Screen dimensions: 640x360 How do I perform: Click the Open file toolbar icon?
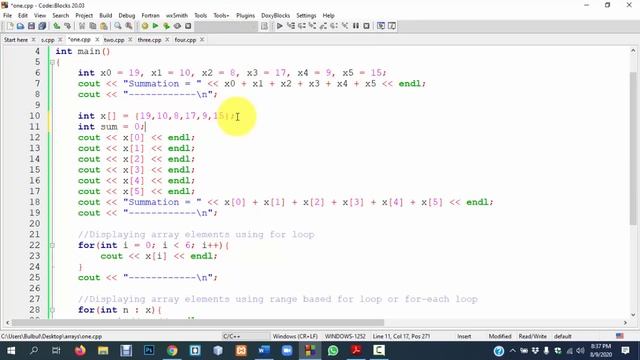[x=20, y=26]
